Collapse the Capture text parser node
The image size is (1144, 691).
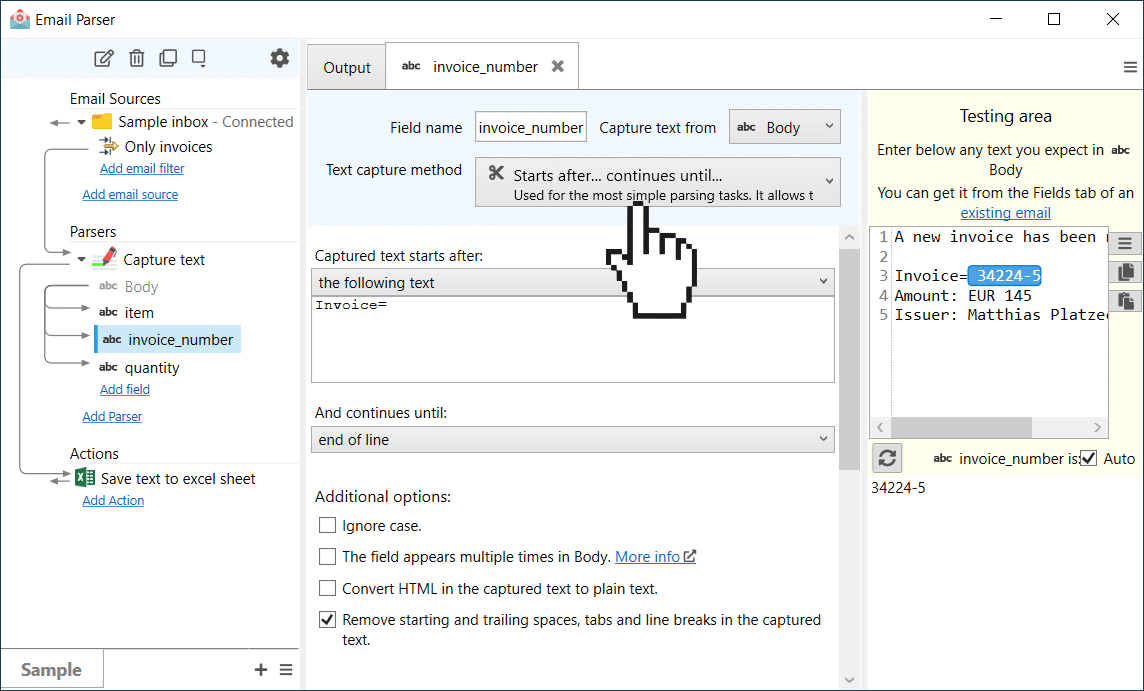(82, 259)
